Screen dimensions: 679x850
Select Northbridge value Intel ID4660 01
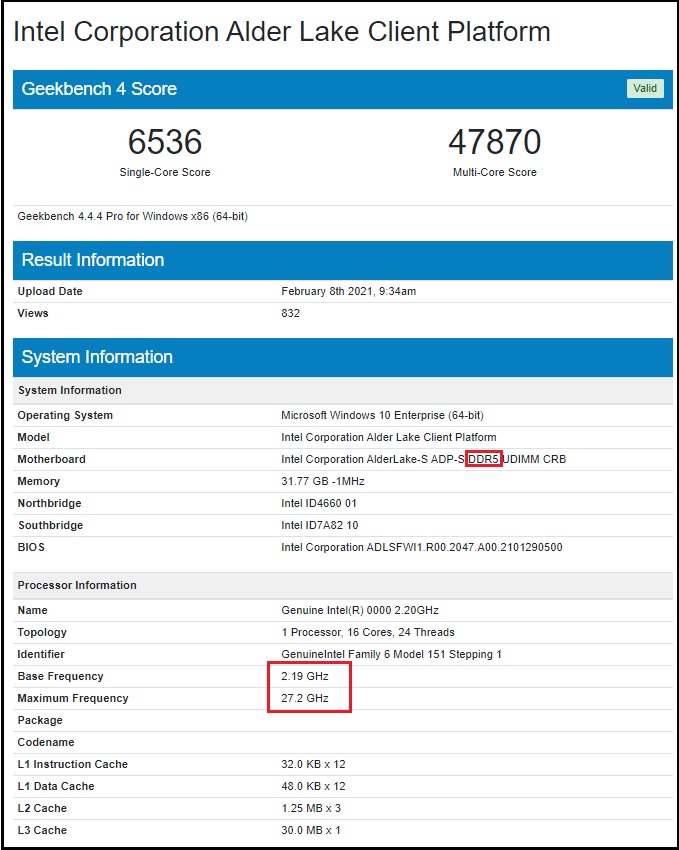coord(319,503)
